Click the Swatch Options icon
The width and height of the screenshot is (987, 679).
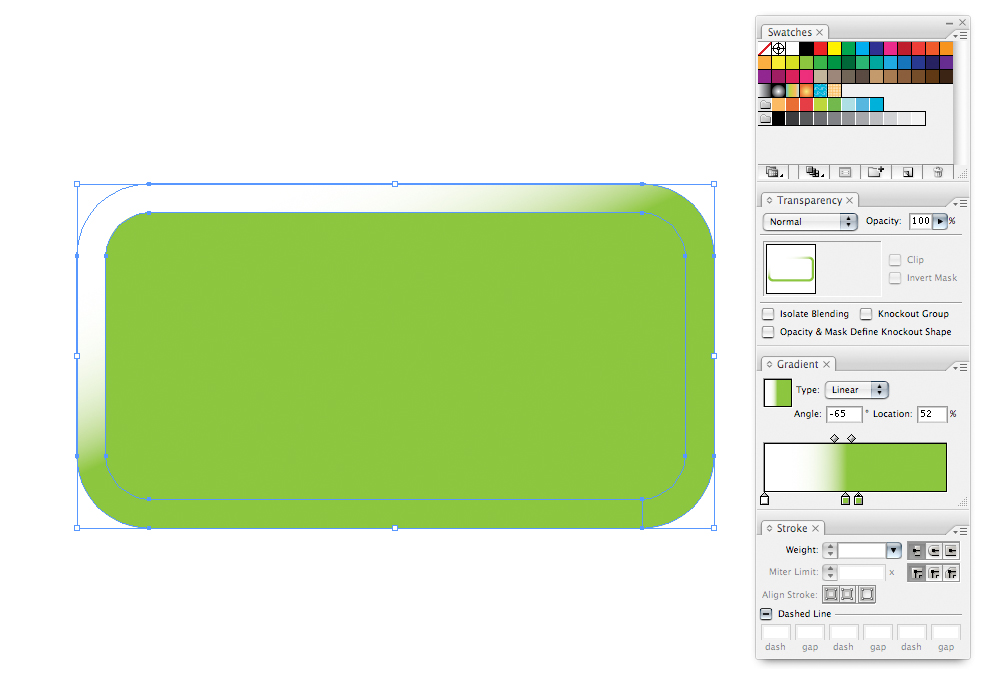pos(845,172)
